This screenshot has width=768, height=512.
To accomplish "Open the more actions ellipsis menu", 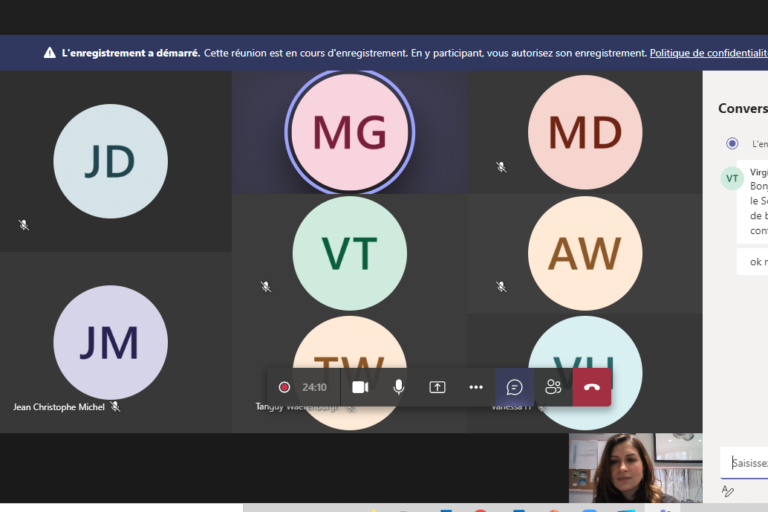I will click(x=476, y=387).
